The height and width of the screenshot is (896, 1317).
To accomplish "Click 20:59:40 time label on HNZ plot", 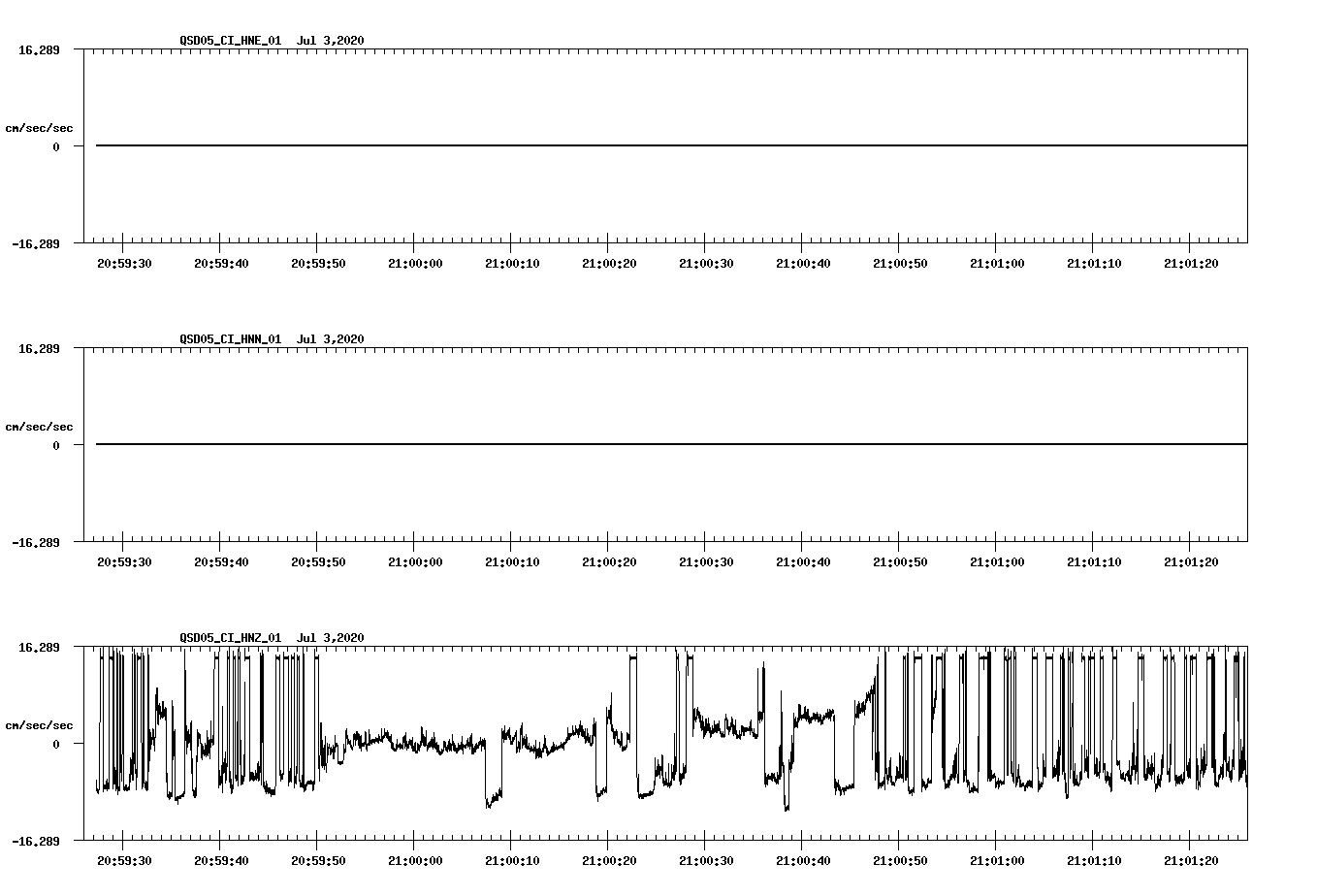I will (221, 861).
